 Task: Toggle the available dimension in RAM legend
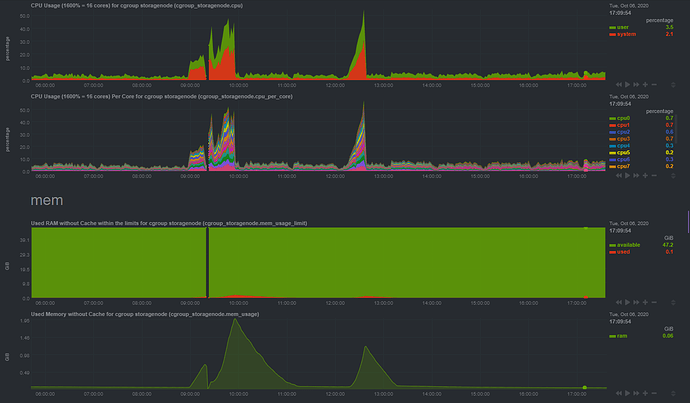coord(627,242)
